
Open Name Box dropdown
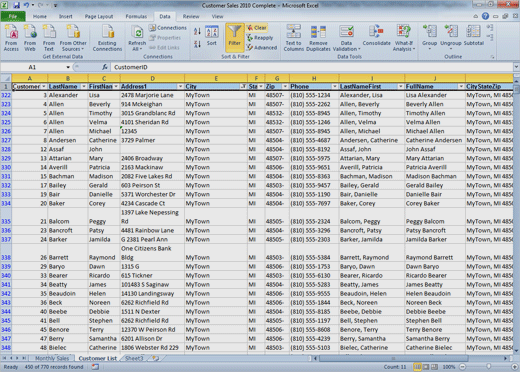coord(68,67)
